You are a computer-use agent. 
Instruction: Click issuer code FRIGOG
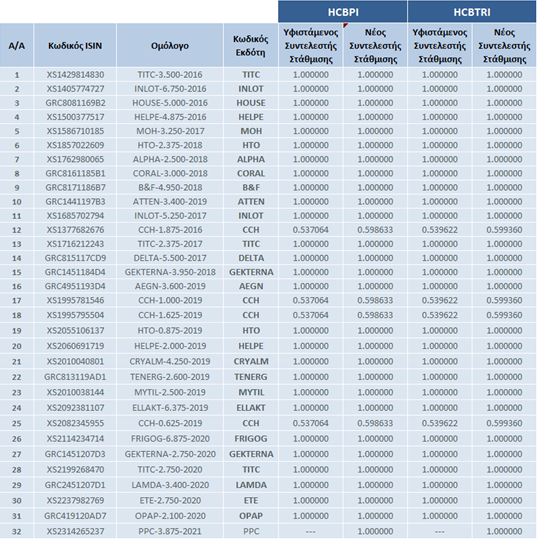tap(251, 439)
